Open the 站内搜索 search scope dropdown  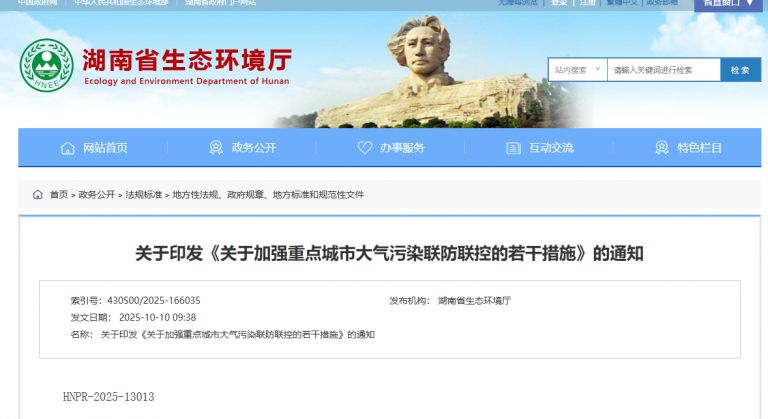click(x=577, y=70)
